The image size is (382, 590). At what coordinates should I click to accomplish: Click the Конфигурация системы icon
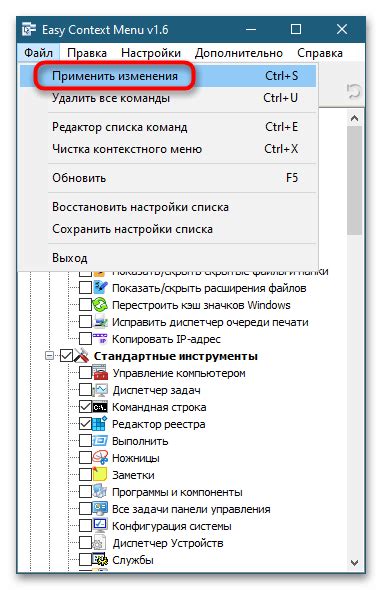tap(100, 526)
